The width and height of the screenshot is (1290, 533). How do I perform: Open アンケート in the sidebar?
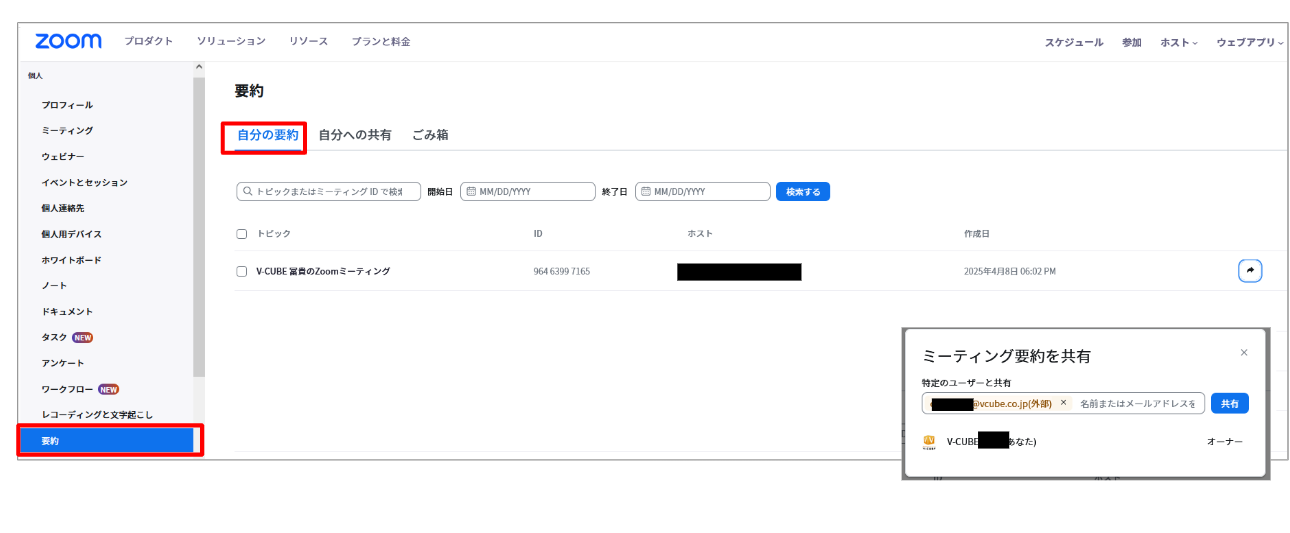click(x=63, y=363)
